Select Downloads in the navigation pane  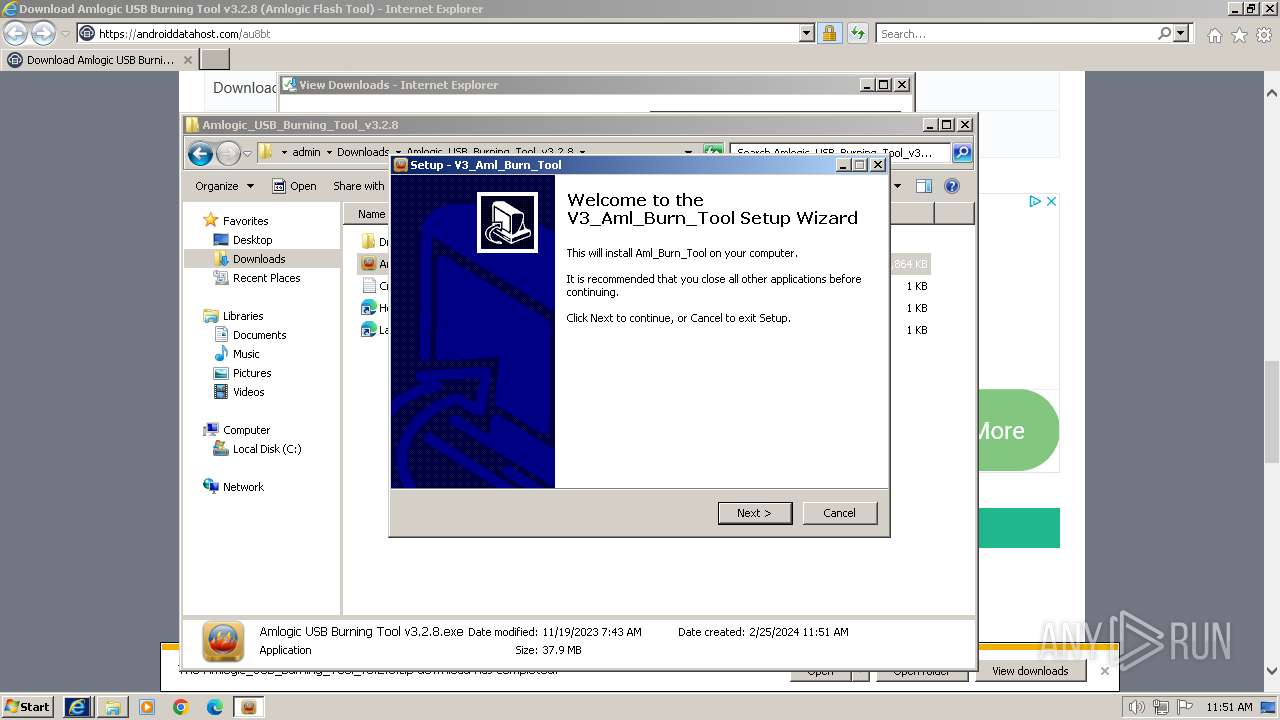pyautogui.click(x=259, y=259)
